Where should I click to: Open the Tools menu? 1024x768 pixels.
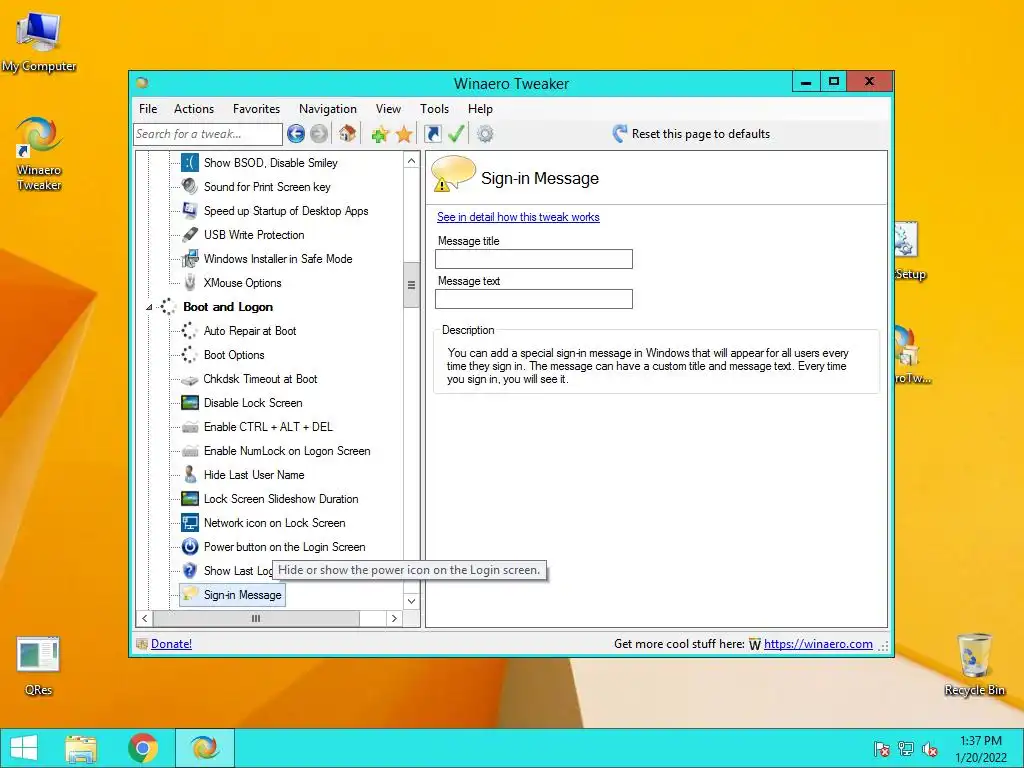tap(434, 109)
